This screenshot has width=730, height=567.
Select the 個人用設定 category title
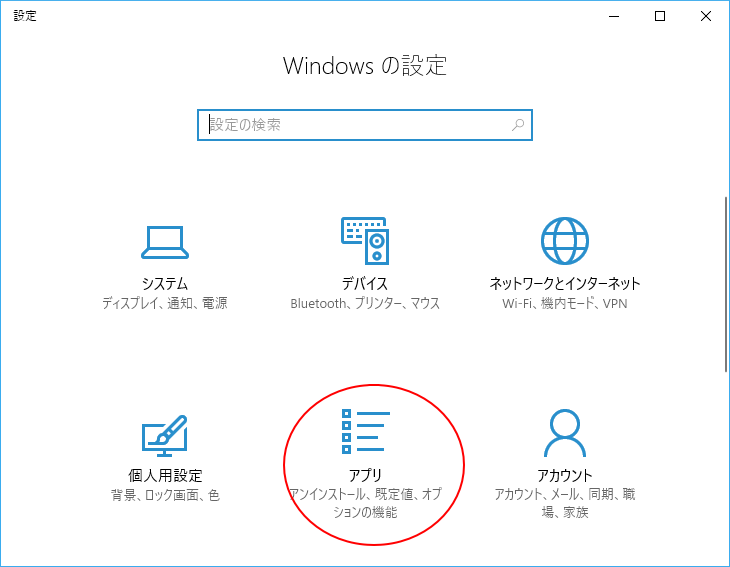pos(165,475)
